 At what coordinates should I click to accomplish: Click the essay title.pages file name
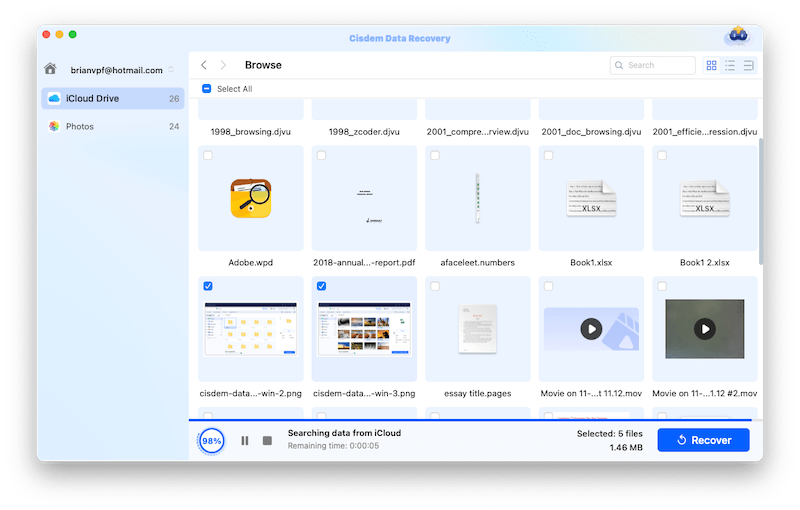[x=478, y=393]
